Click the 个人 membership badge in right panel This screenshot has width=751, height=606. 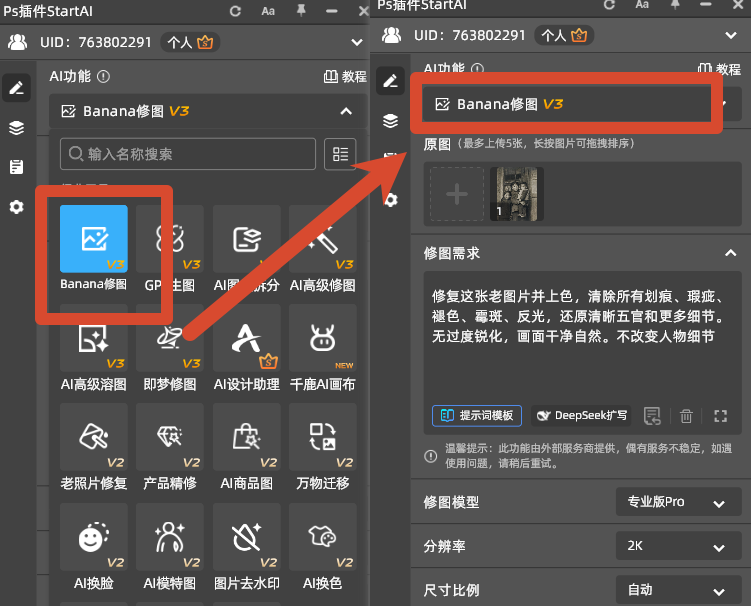click(564, 35)
